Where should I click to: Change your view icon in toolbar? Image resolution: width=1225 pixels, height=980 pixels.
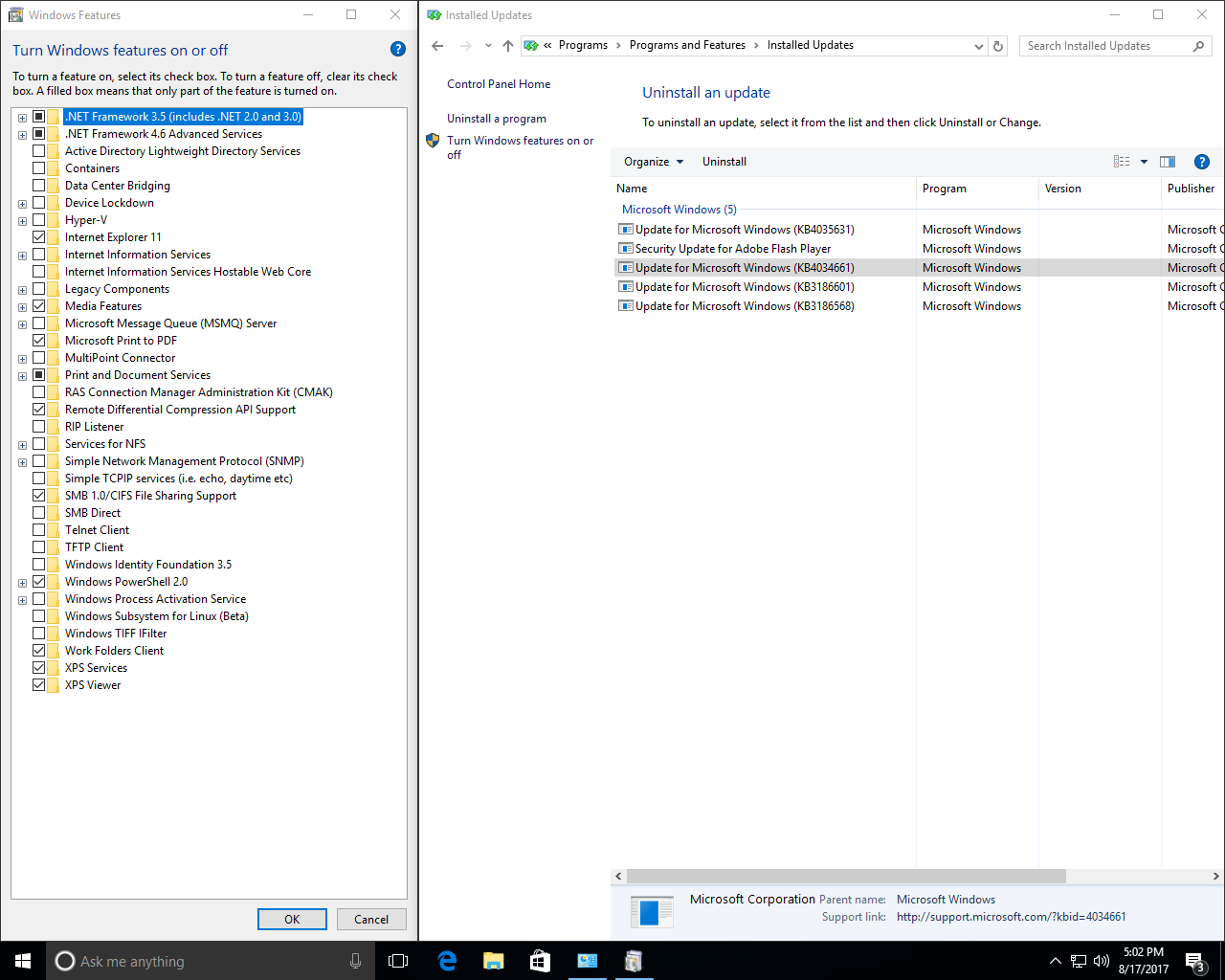1122,162
